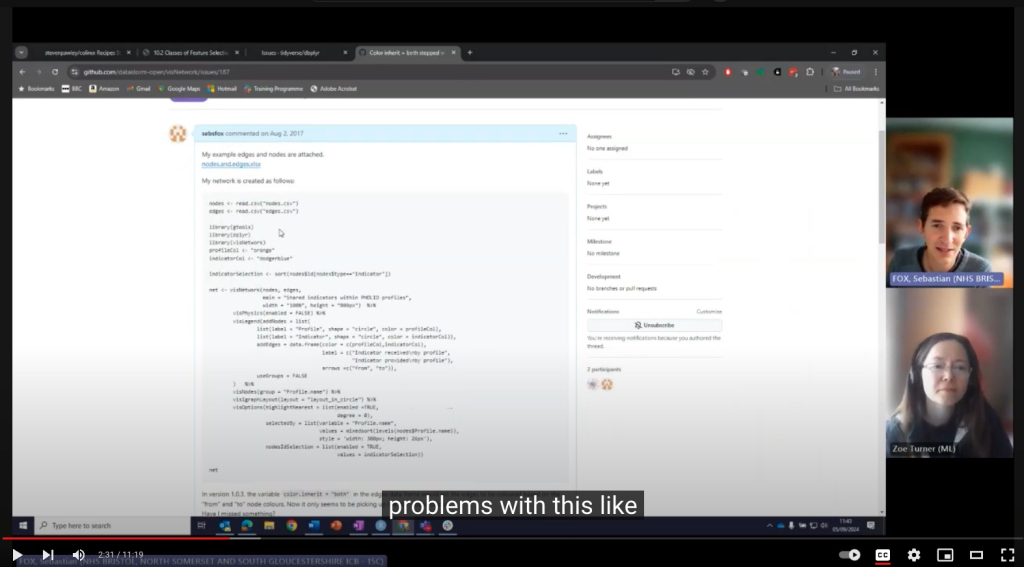Open OneDrive cloud tray icon
1024x567 pixels.
(780, 525)
